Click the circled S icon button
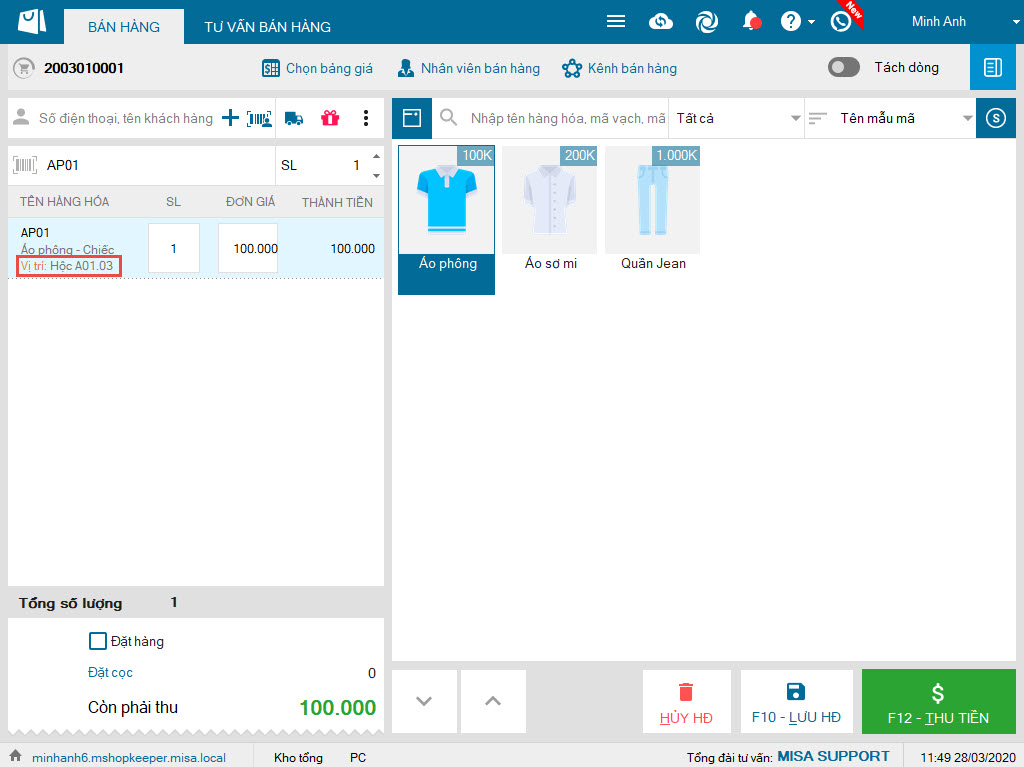 tap(996, 118)
